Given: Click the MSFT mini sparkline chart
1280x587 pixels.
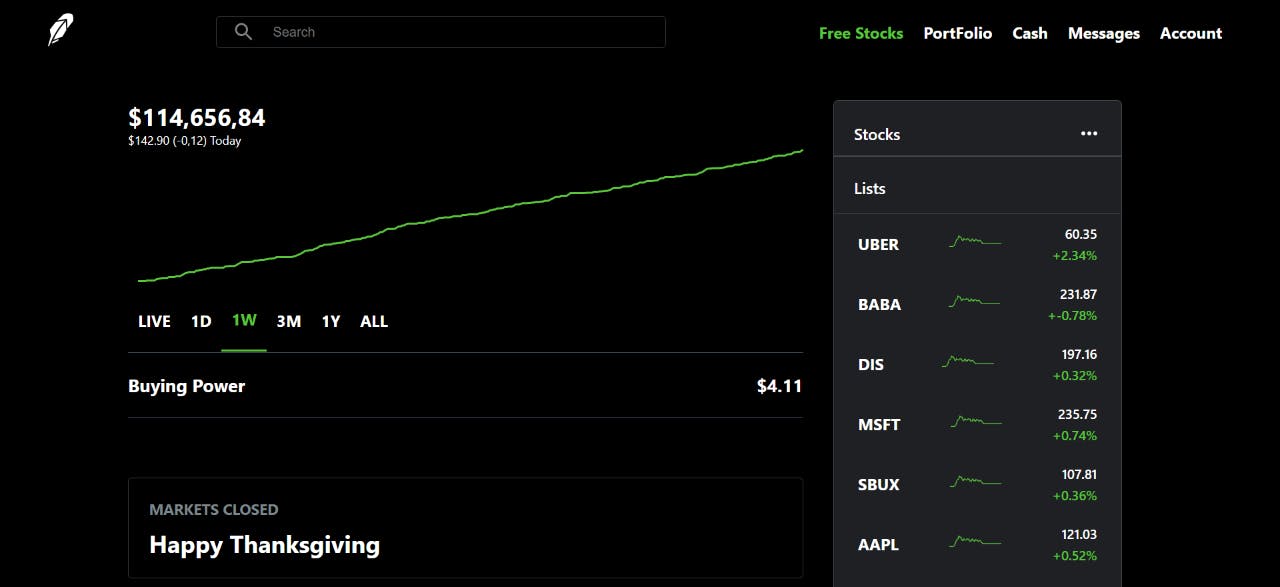Looking at the screenshot, I should 975,422.
